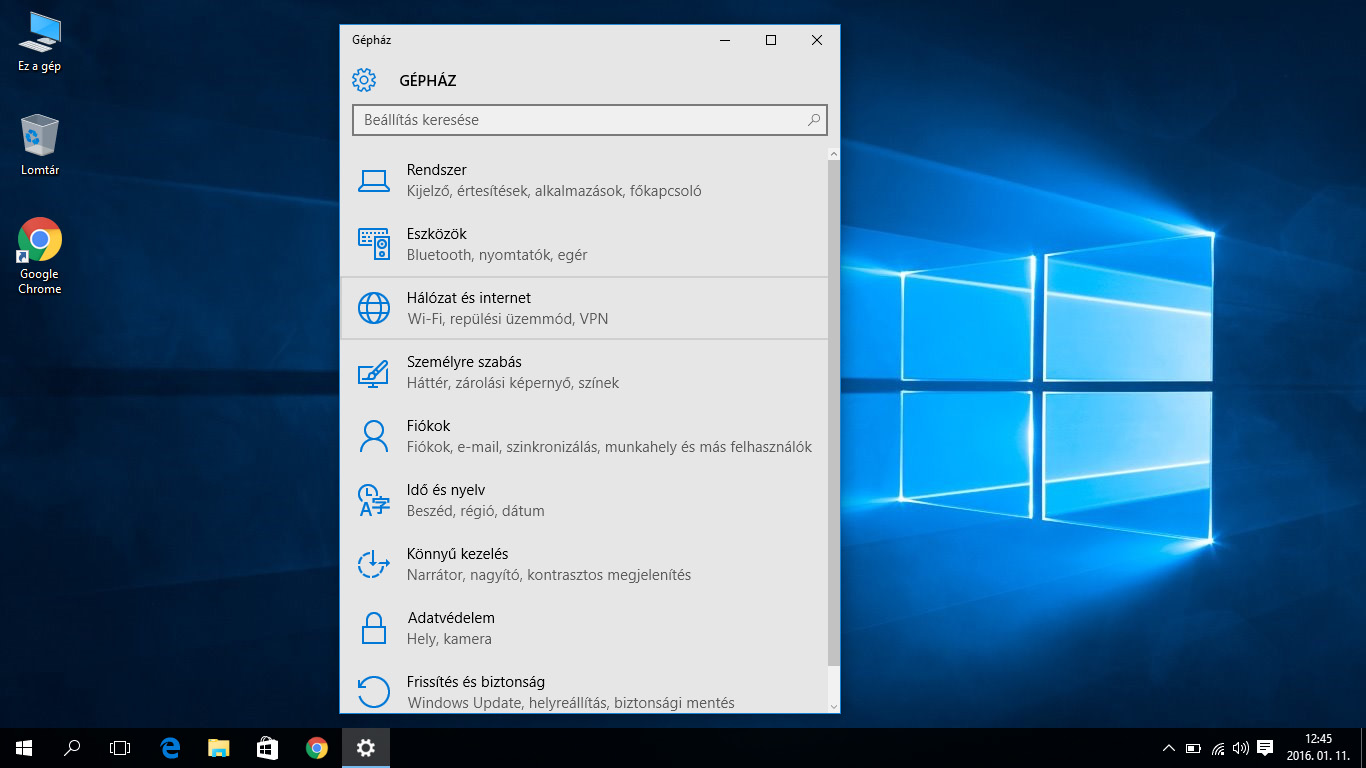Open Idő és nyelv icon
This screenshot has width=1366, height=768.
[373, 500]
